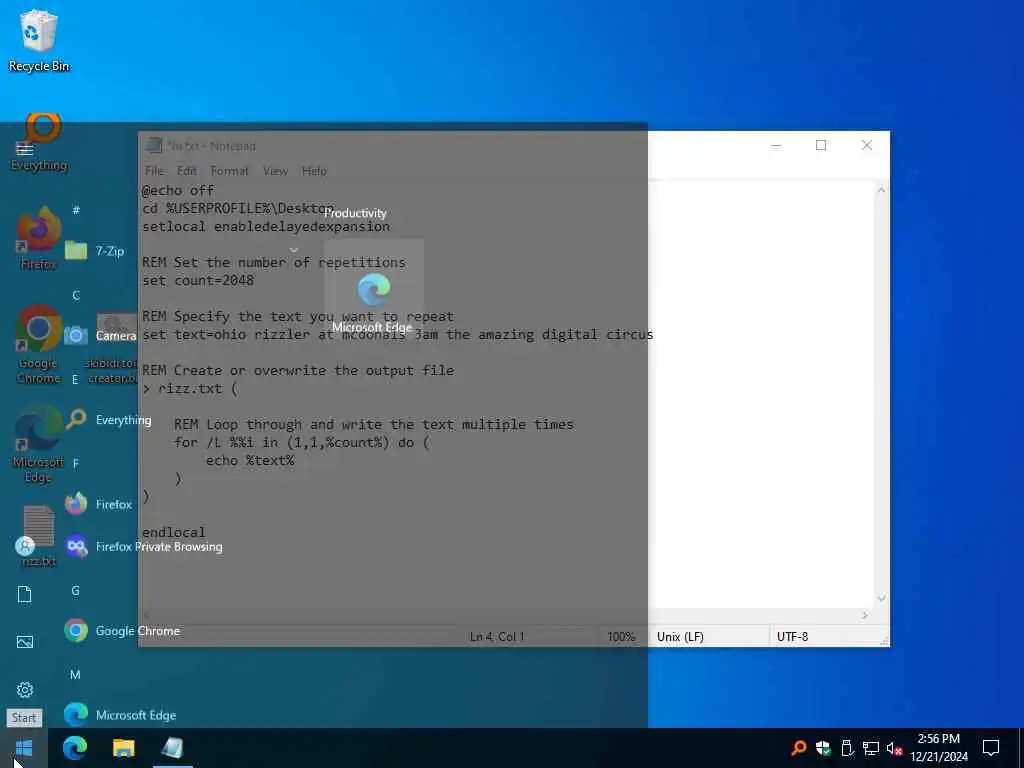The width and height of the screenshot is (1024, 768).
Task: Open Notepad Edit menu
Action: [187, 171]
